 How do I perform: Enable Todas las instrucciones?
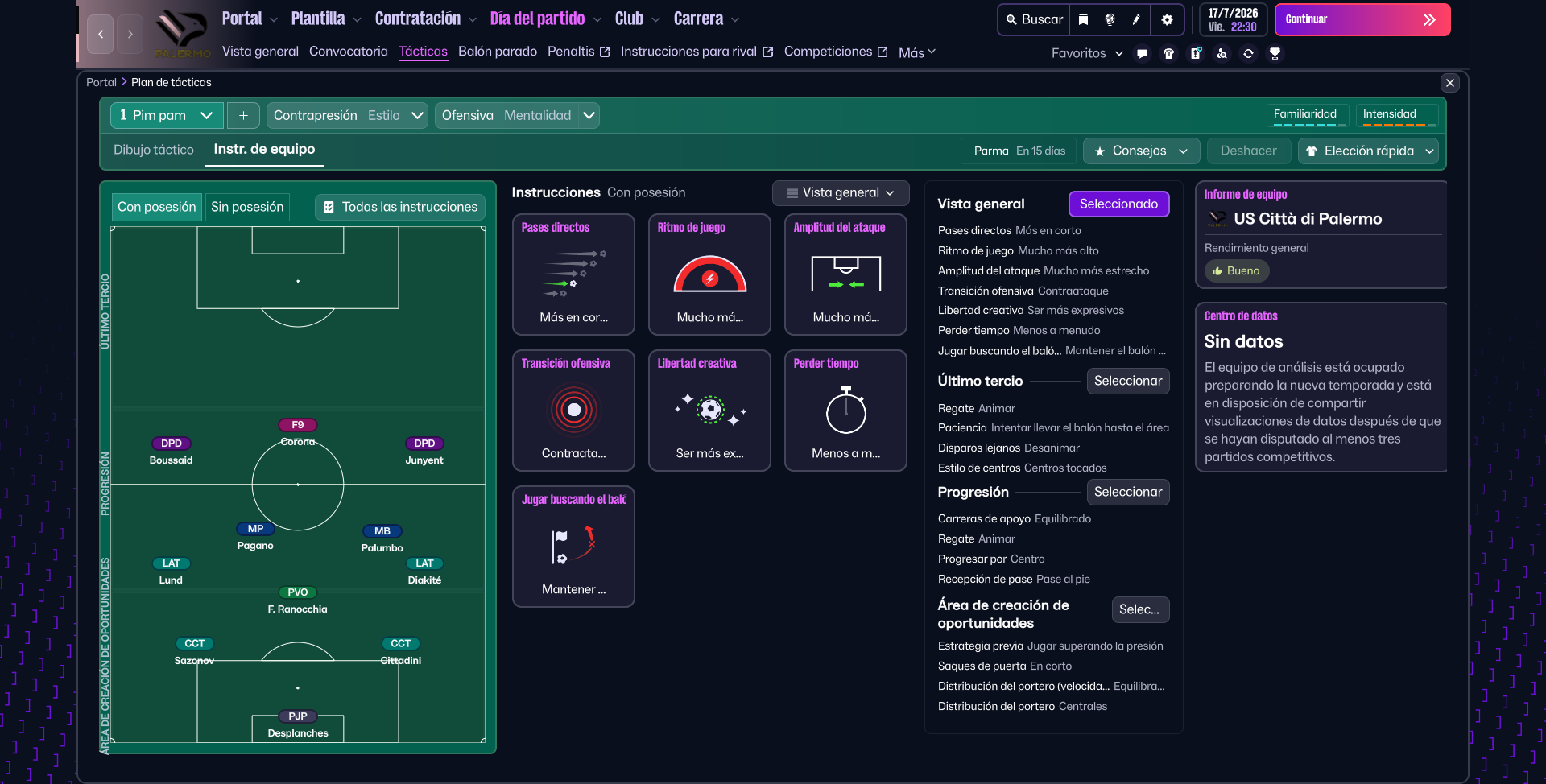pos(400,208)
